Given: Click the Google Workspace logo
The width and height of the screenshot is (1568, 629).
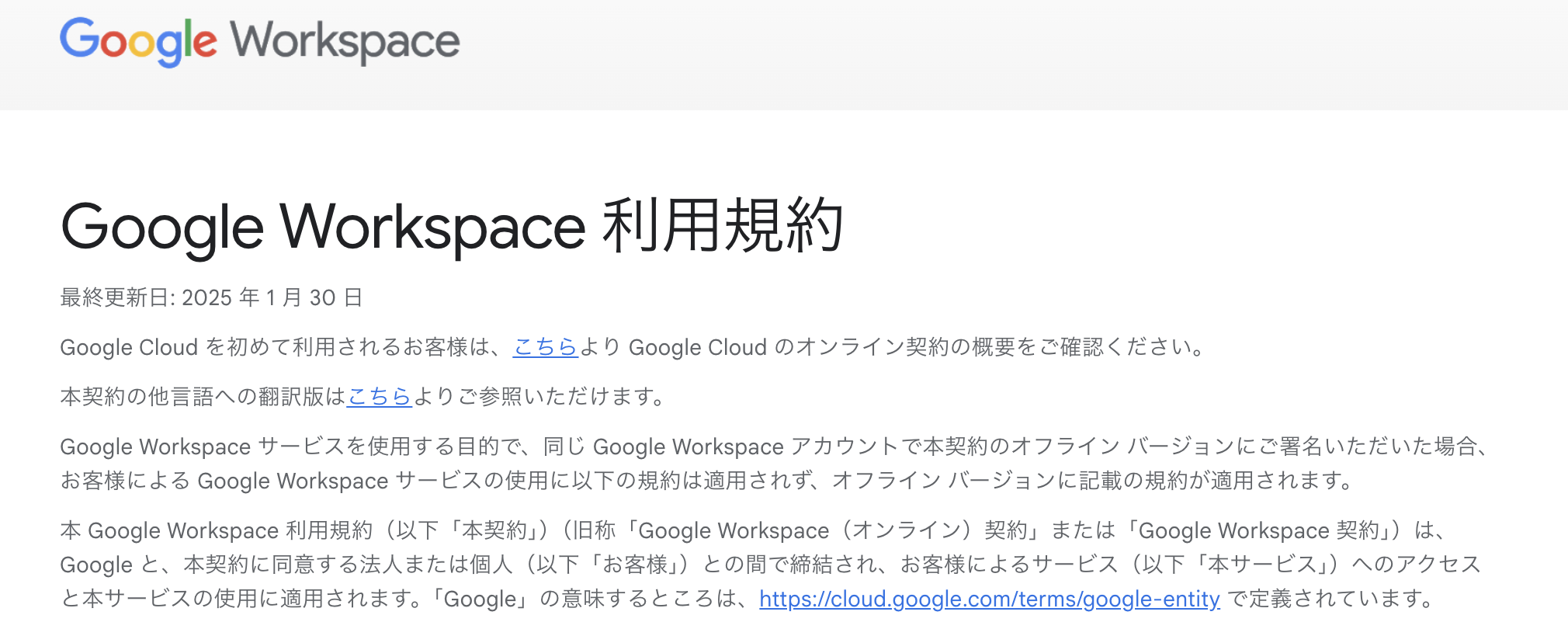Looking at the screenshot, I should click(260, 42).
